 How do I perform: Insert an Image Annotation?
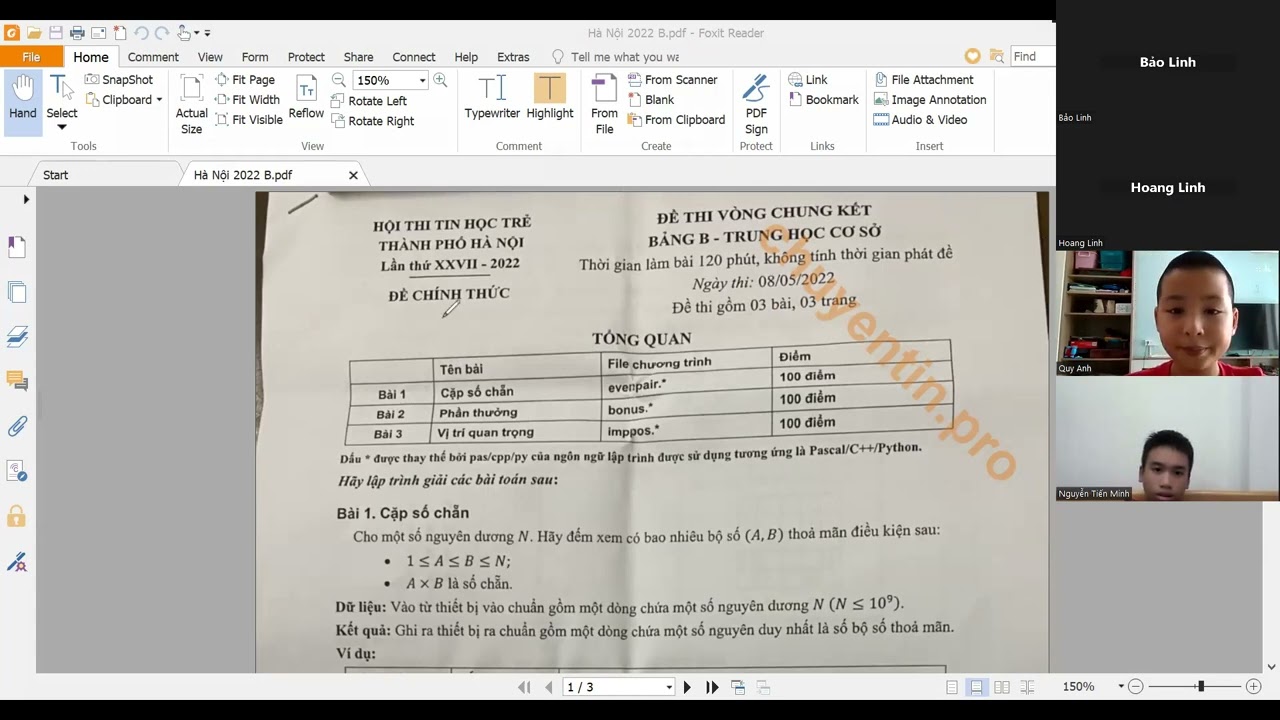click(x=930, y=100)
